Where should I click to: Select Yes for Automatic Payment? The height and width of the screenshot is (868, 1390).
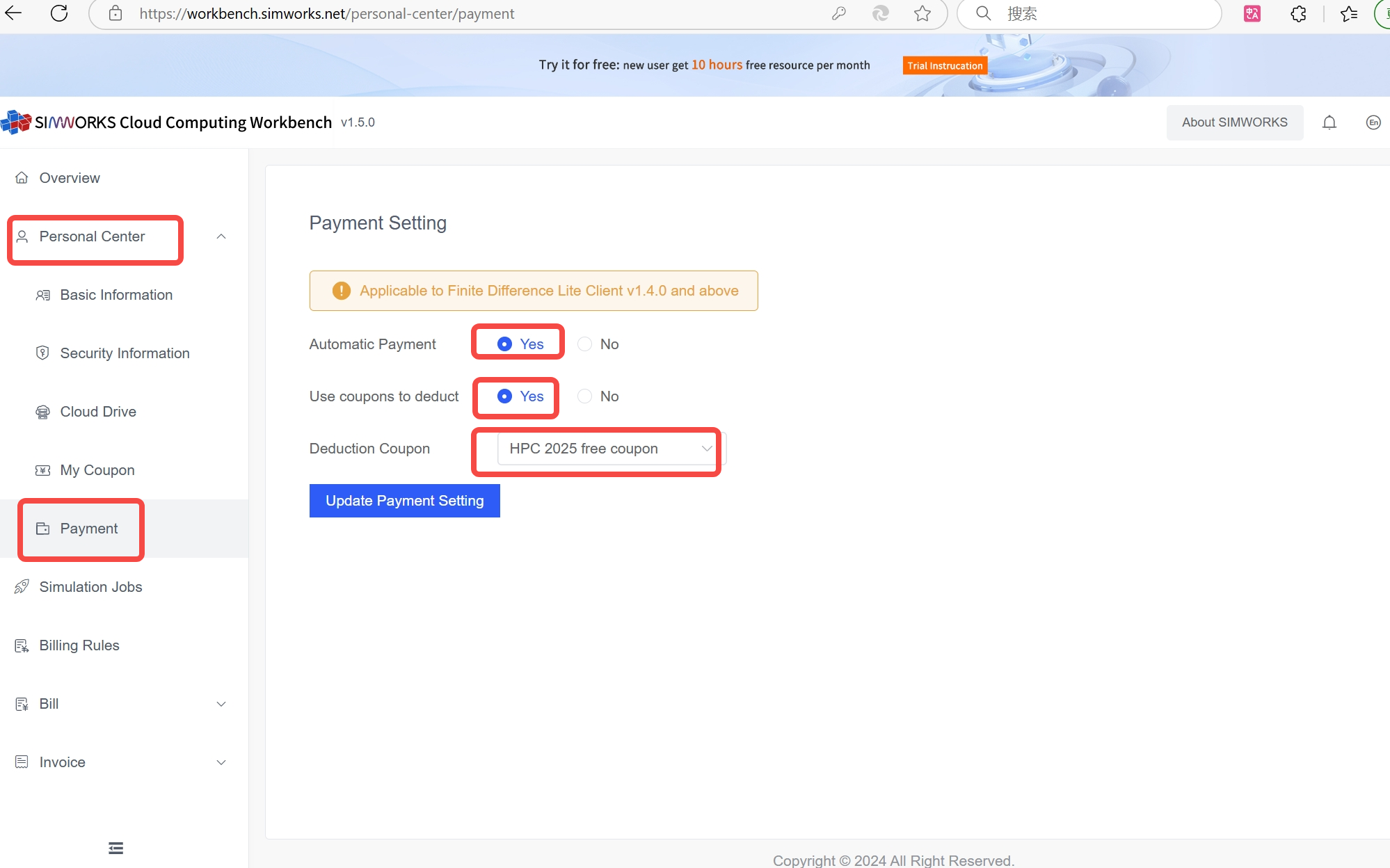click(520, 344)
